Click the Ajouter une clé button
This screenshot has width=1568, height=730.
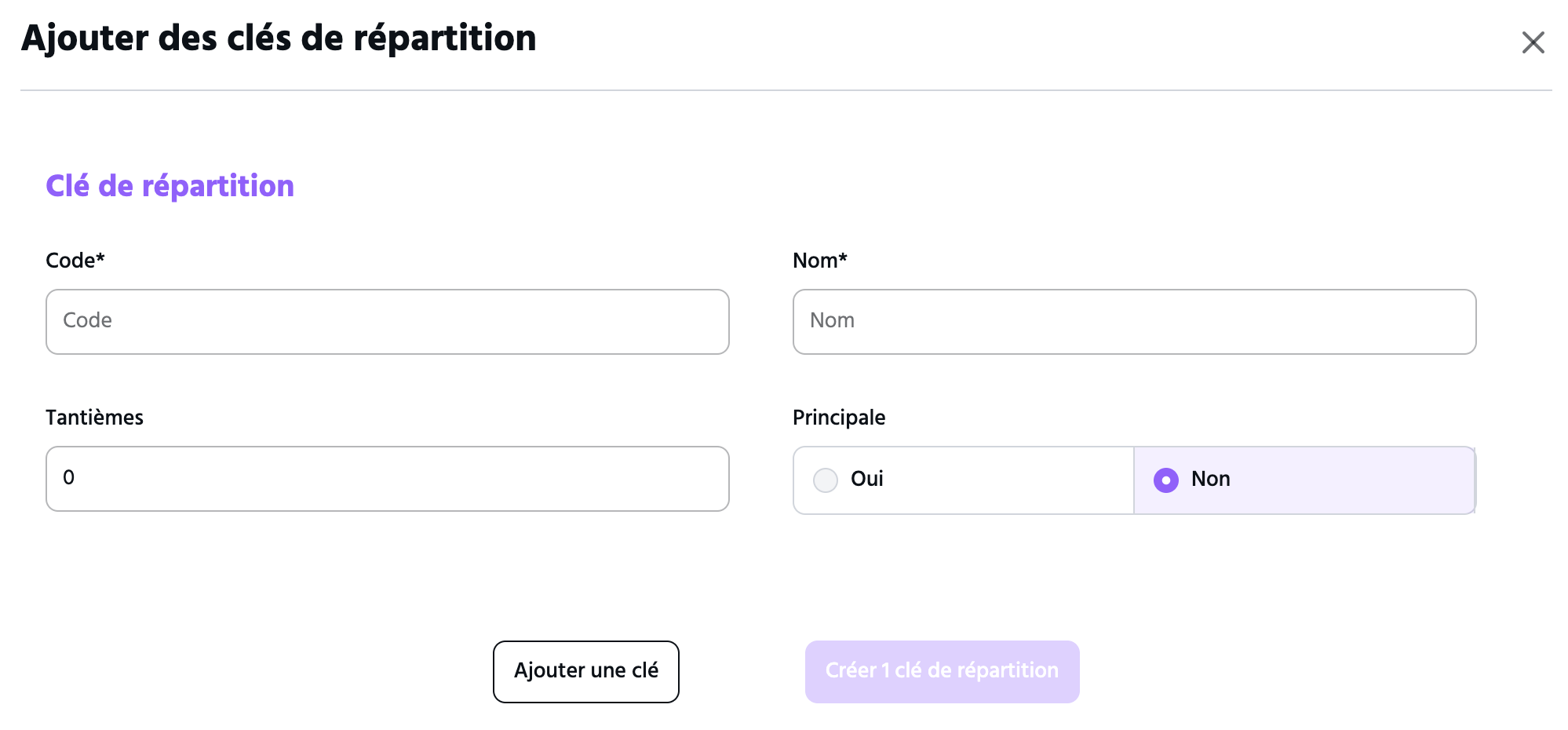coord(586,672)
